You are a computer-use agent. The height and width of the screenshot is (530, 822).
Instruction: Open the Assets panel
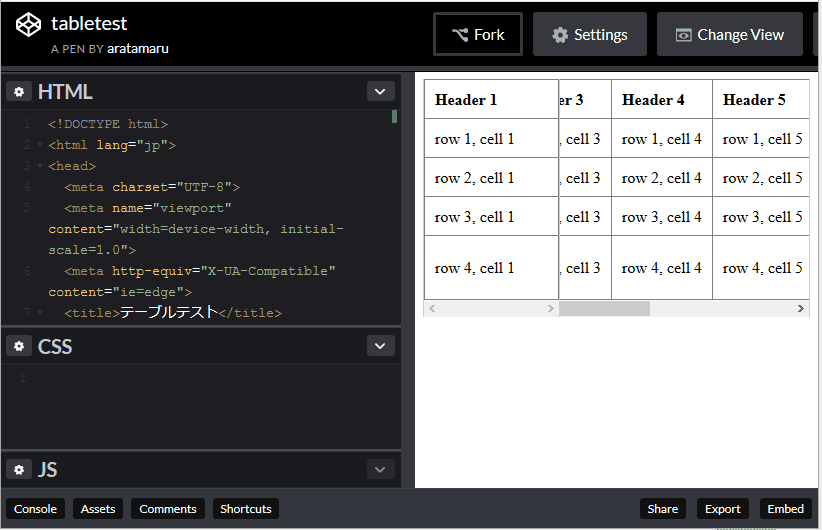(x=98, y=509)
